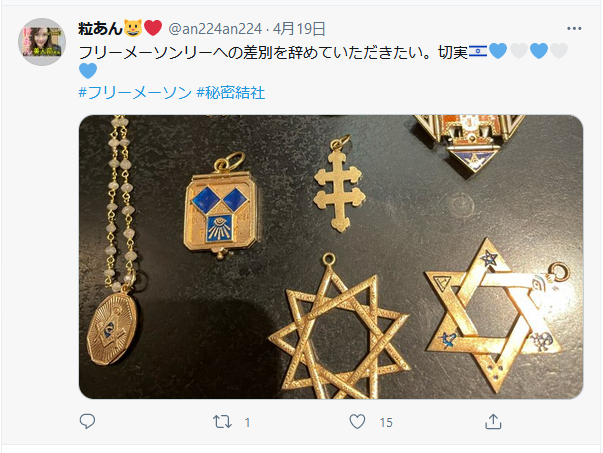Click the six-pointed star pendant in photo
Image resolution: width=603 pixels, height=453 pixels.
point(495,314)
